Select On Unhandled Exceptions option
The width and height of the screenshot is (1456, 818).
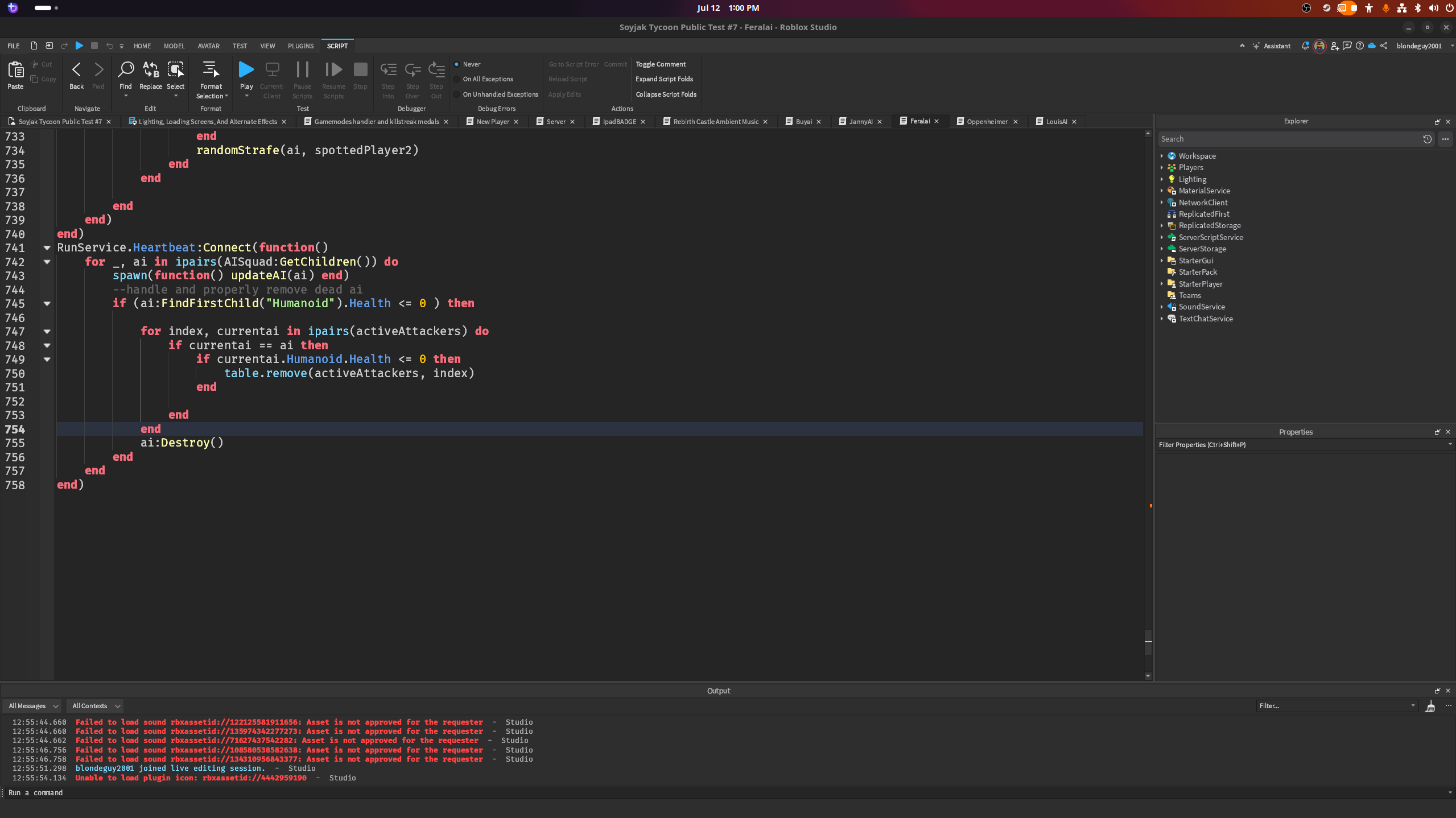tap(496, 94)
